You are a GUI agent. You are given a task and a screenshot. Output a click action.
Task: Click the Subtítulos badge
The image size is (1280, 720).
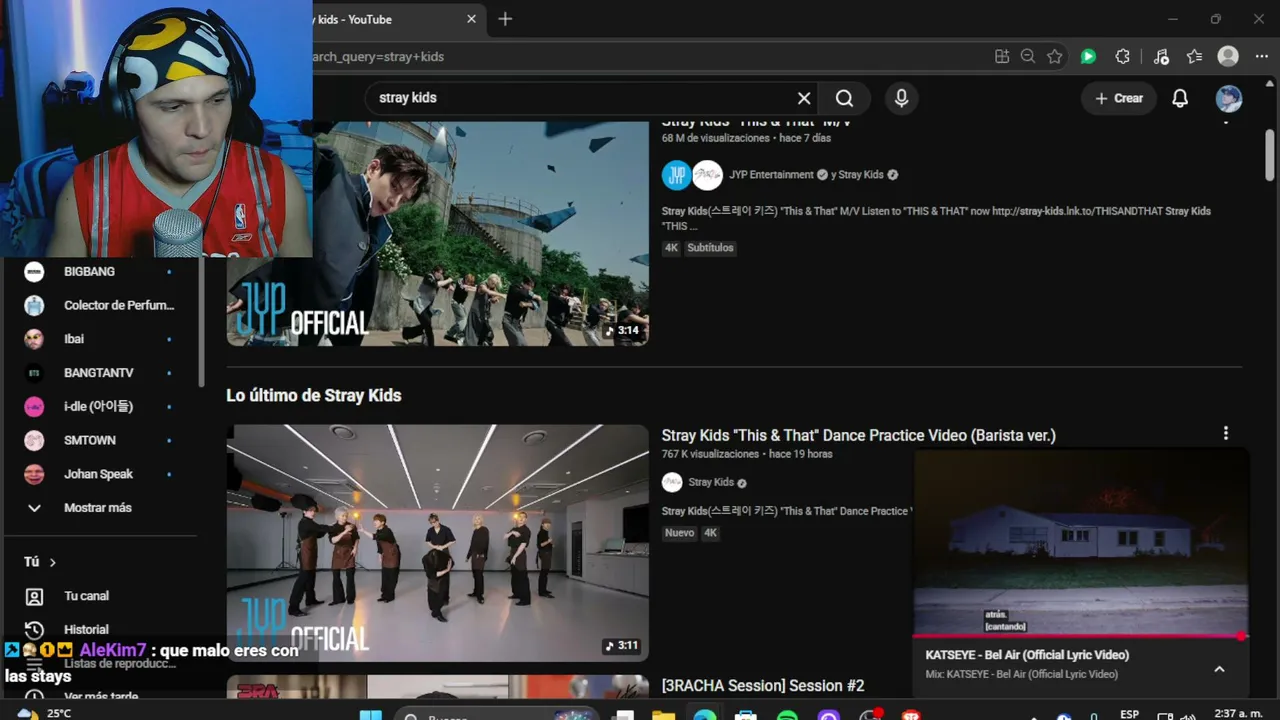pos(710,248)
